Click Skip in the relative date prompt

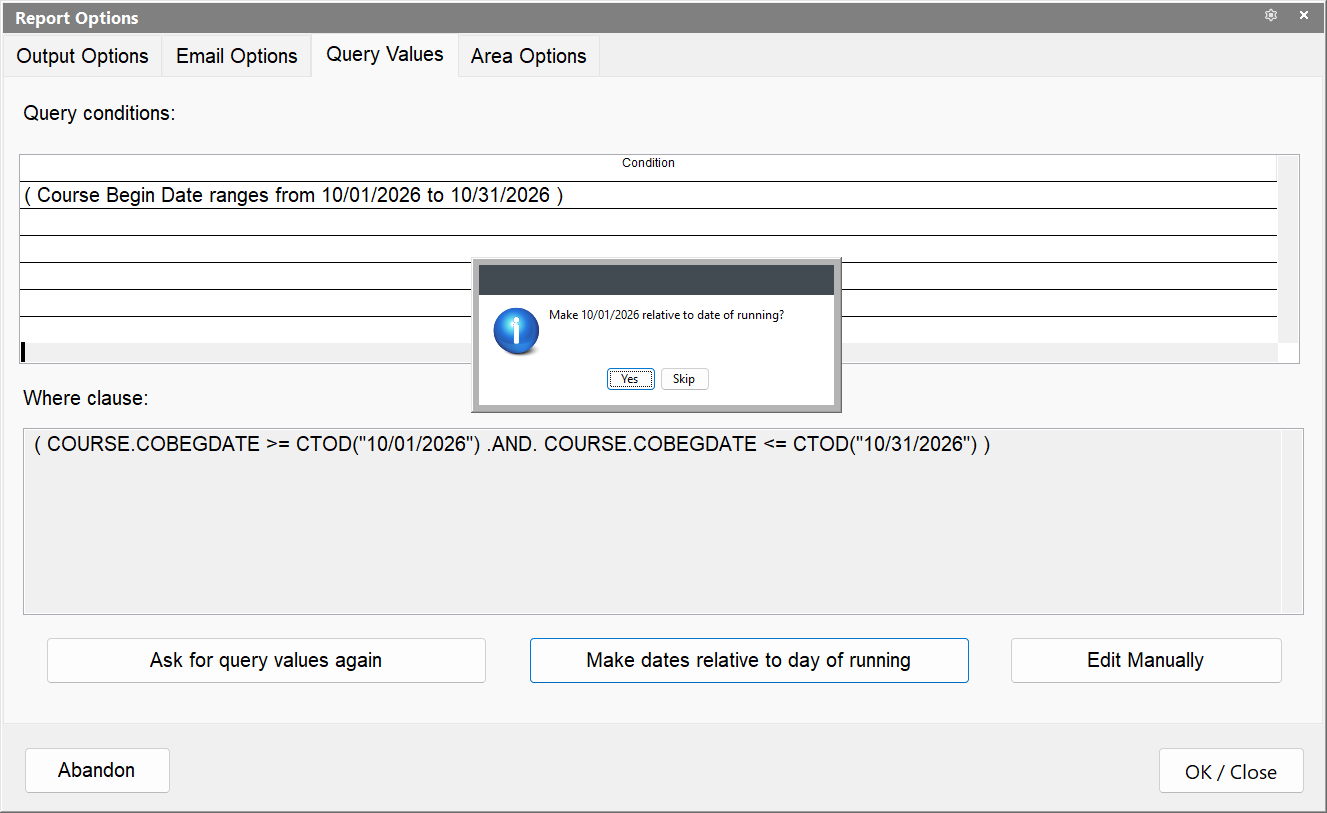click(684, 379)
